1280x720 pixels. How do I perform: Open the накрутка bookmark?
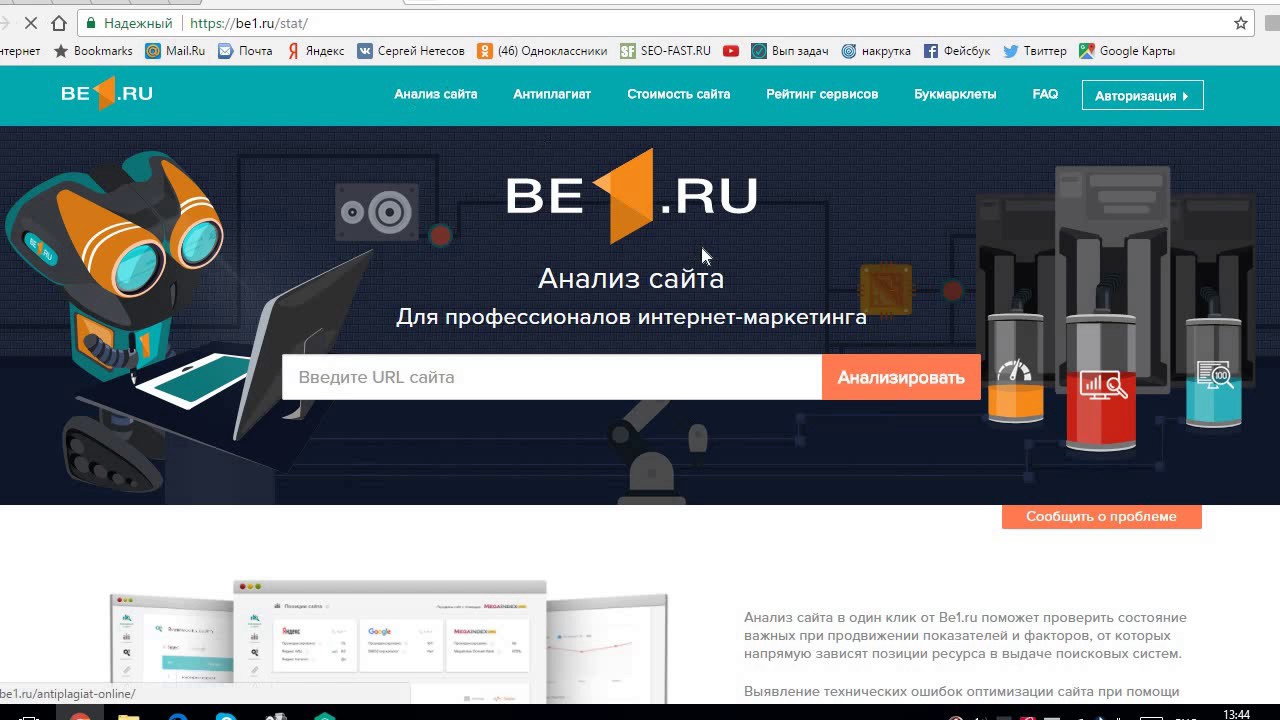876,51
